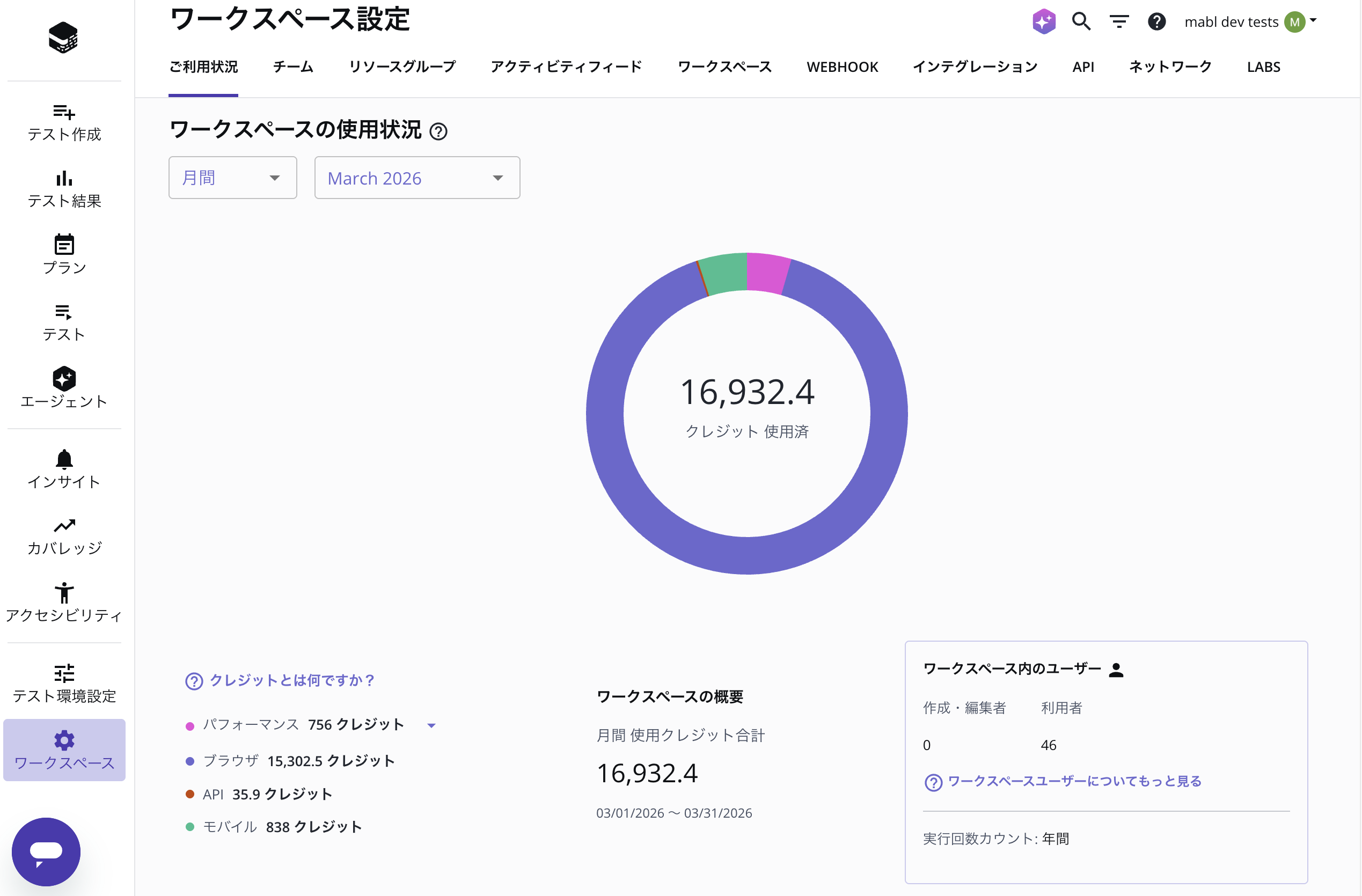Open the March 2026 month selector
Viewport: 1362px width, 896px height.
click(416, 178)
